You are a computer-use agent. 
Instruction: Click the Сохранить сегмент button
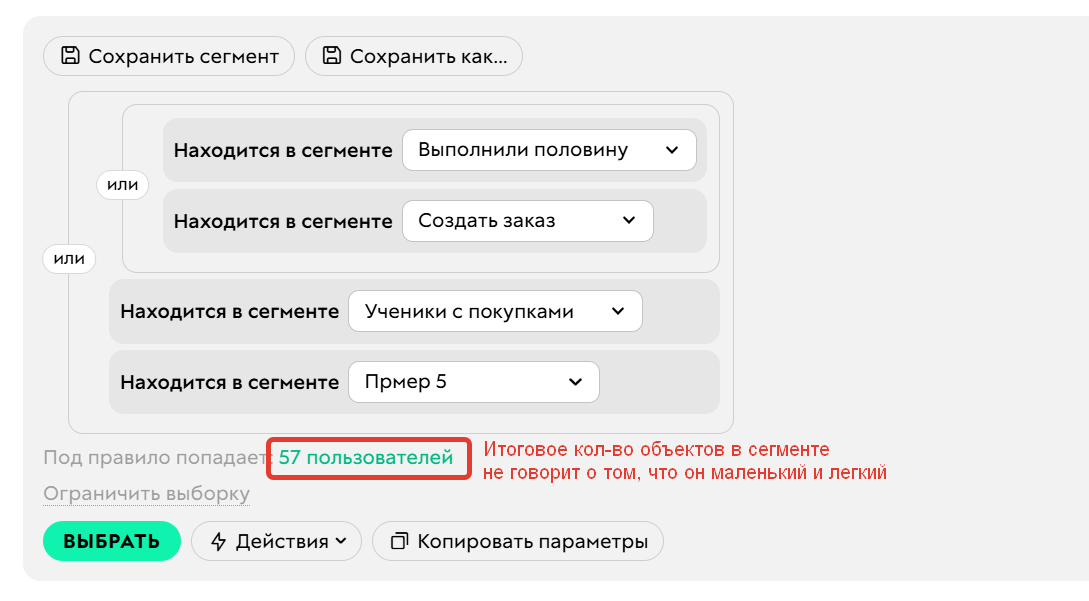[x=169, y=56]
